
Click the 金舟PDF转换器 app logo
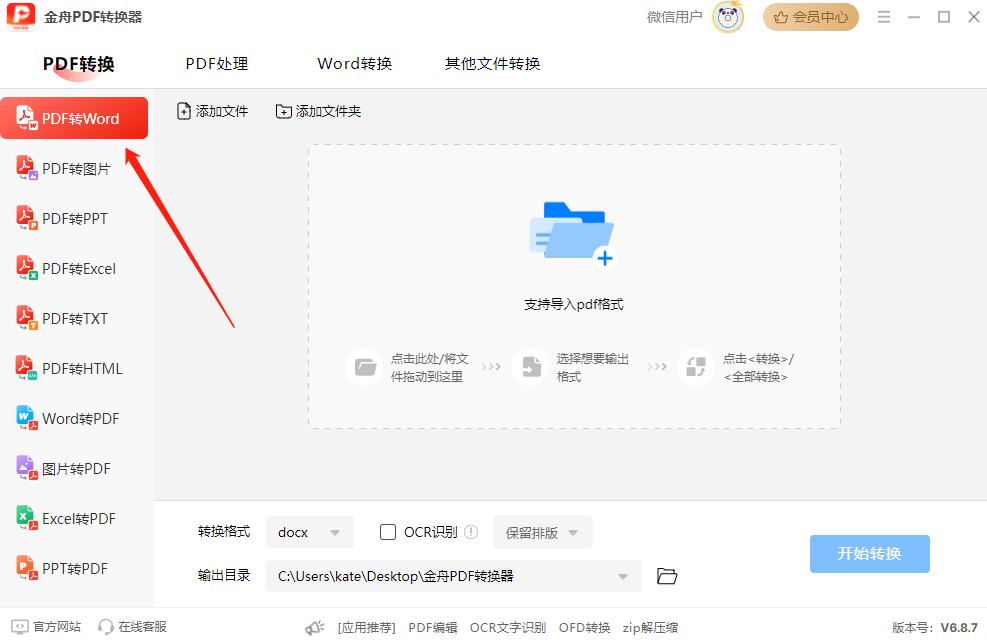21,17
